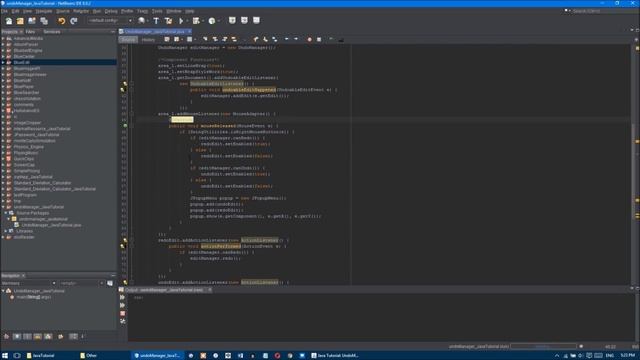Click the New Project toolbar icon
Screen dimensions: 640x360
point(20,21)
